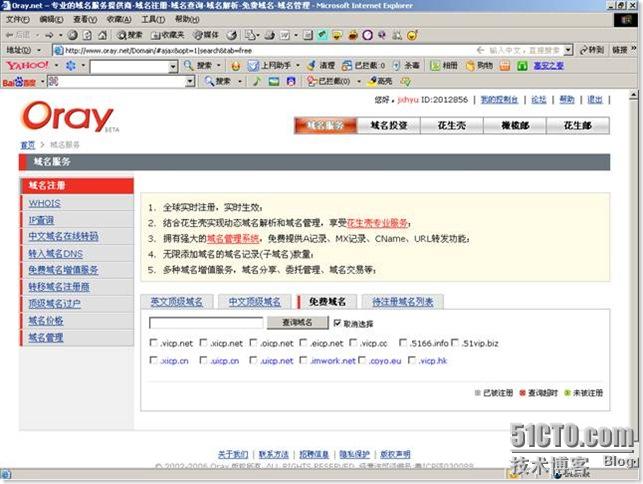Open the 文件(F) menu
Viewport: 643px width, 484px height.
[18, 19]
